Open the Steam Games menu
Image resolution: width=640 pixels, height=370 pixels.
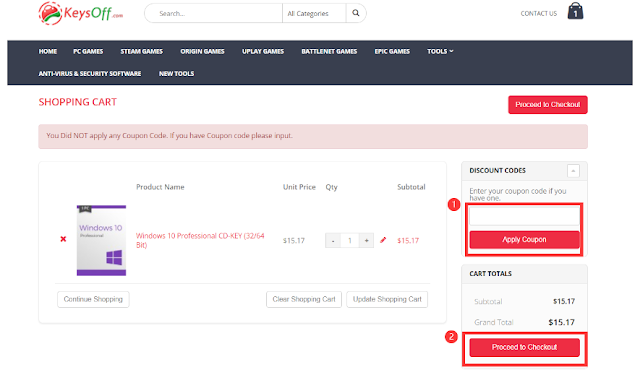(142, 51)
